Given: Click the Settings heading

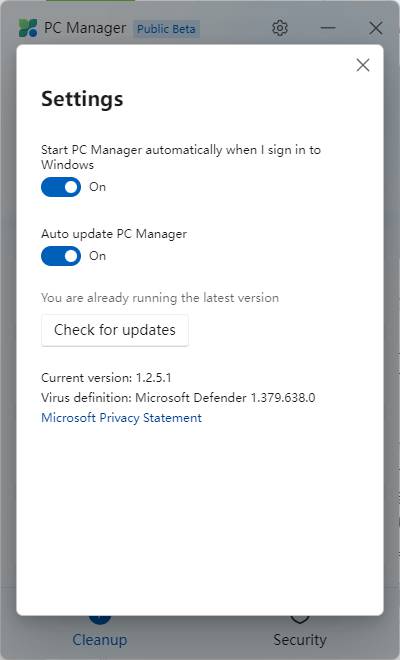Looking at the screenshot, I should click(82, 99).
